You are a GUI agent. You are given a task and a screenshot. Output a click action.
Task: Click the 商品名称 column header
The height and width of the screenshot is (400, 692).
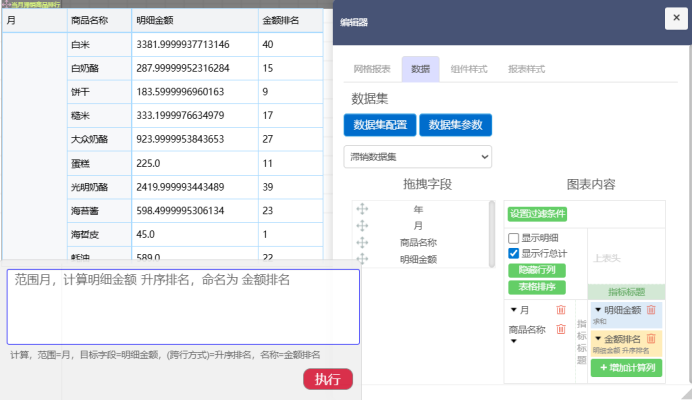pos(99,20)
